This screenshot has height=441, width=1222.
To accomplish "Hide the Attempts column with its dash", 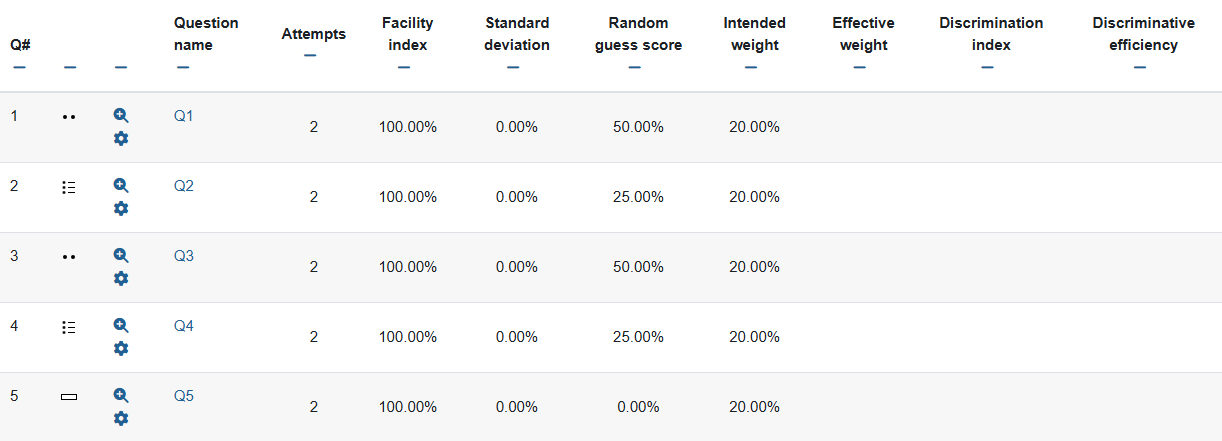I will point(310,56).
